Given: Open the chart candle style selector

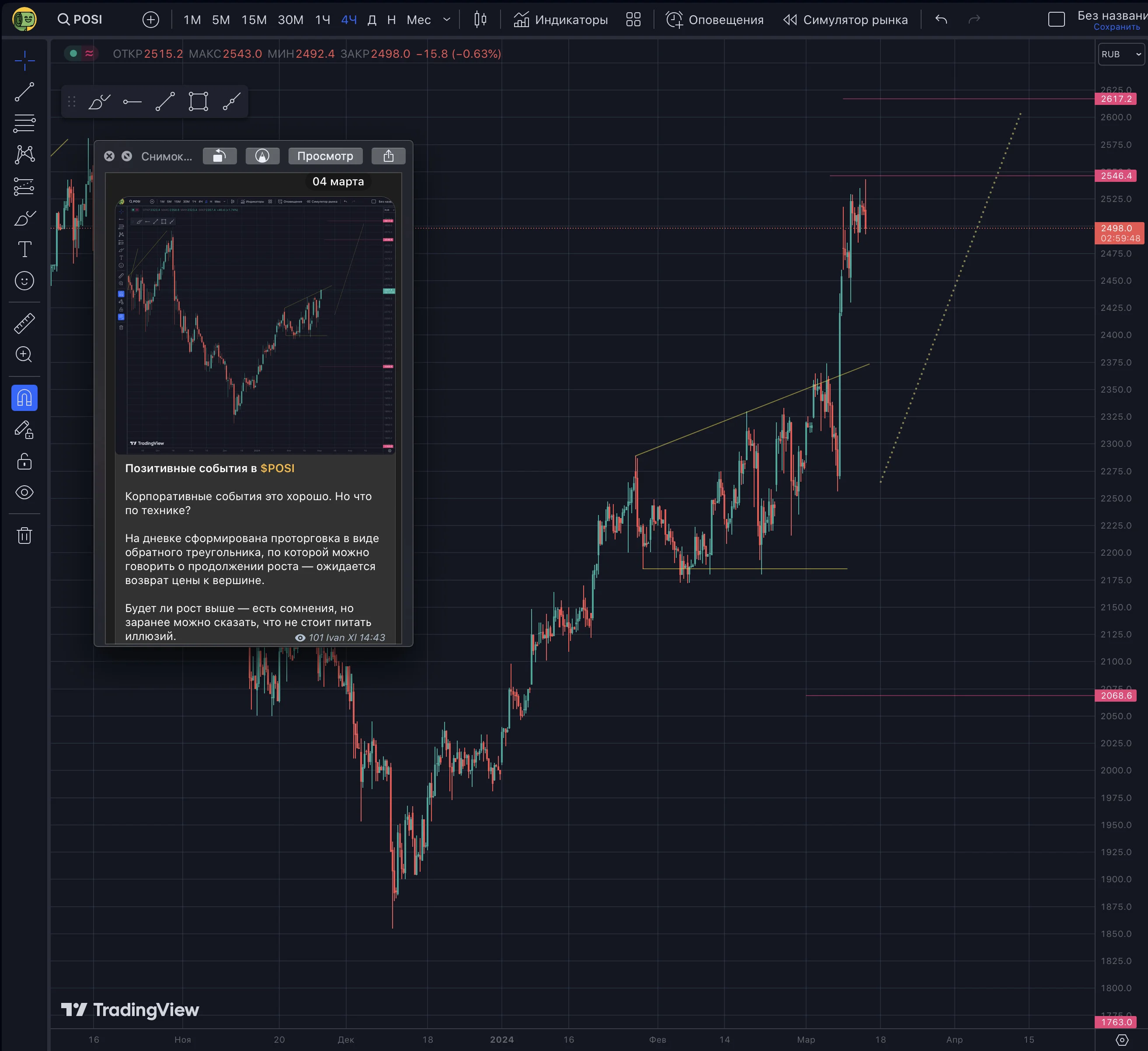Looking at the screenshot, I should (480, 20).
